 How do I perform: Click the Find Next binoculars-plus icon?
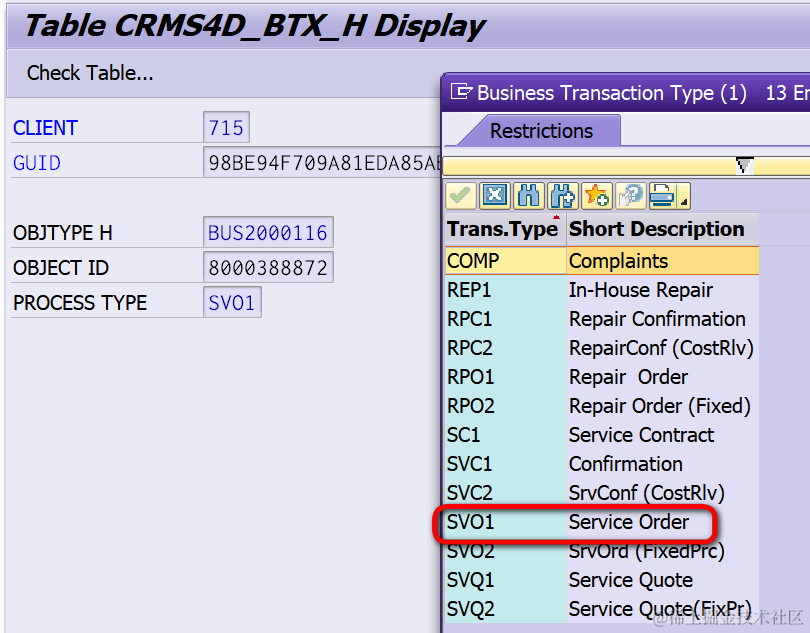click(x=563, y=196)
